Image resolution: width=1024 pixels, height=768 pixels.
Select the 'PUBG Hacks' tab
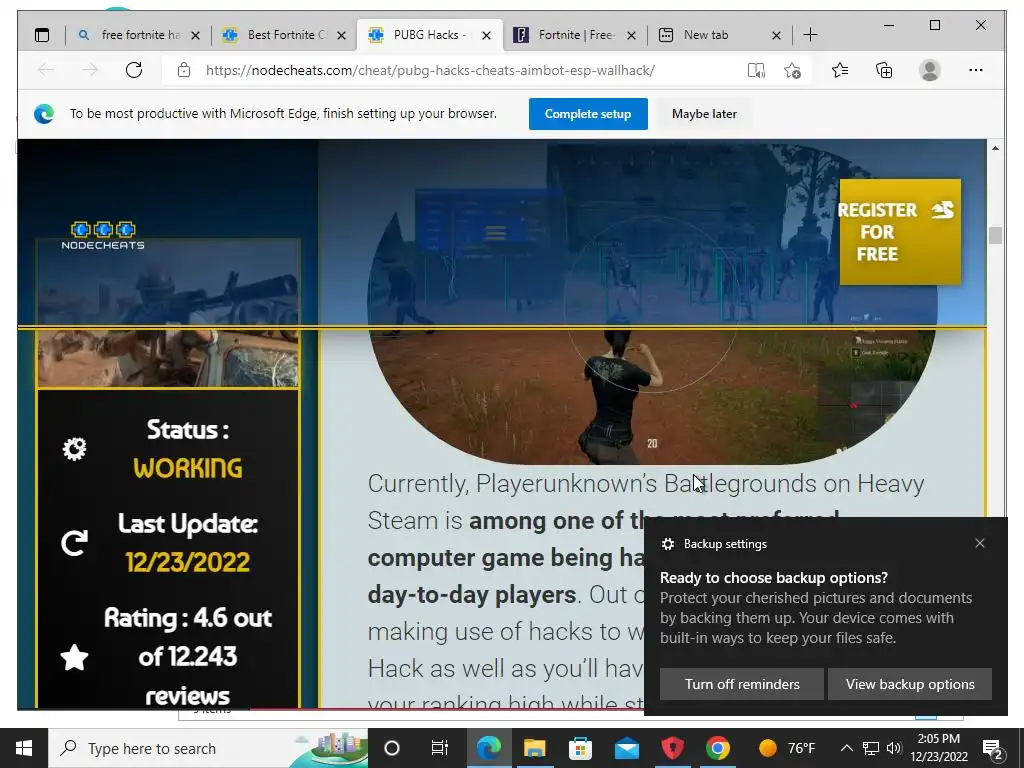[430, 35]
